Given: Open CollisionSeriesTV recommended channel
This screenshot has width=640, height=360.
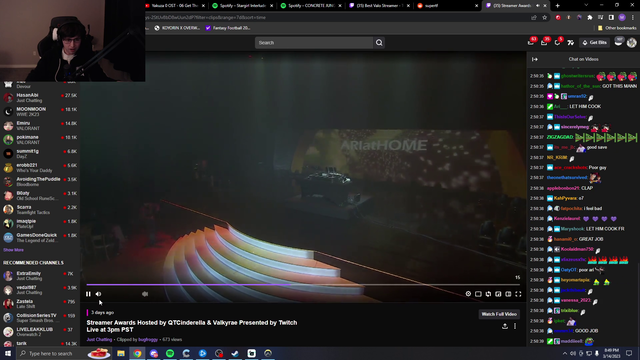Looking at the screenshot, I should coord(40,318).
